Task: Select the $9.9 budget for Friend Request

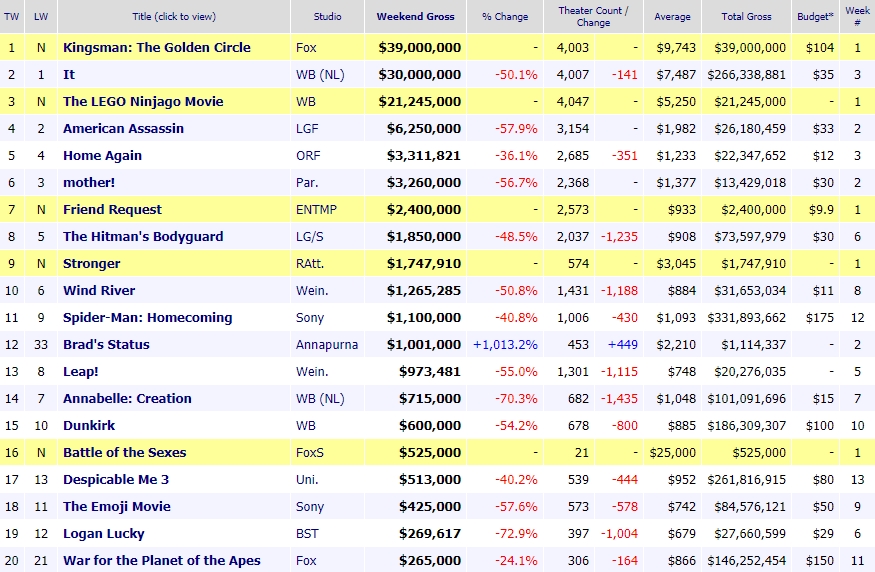Action: click(821, 209)
